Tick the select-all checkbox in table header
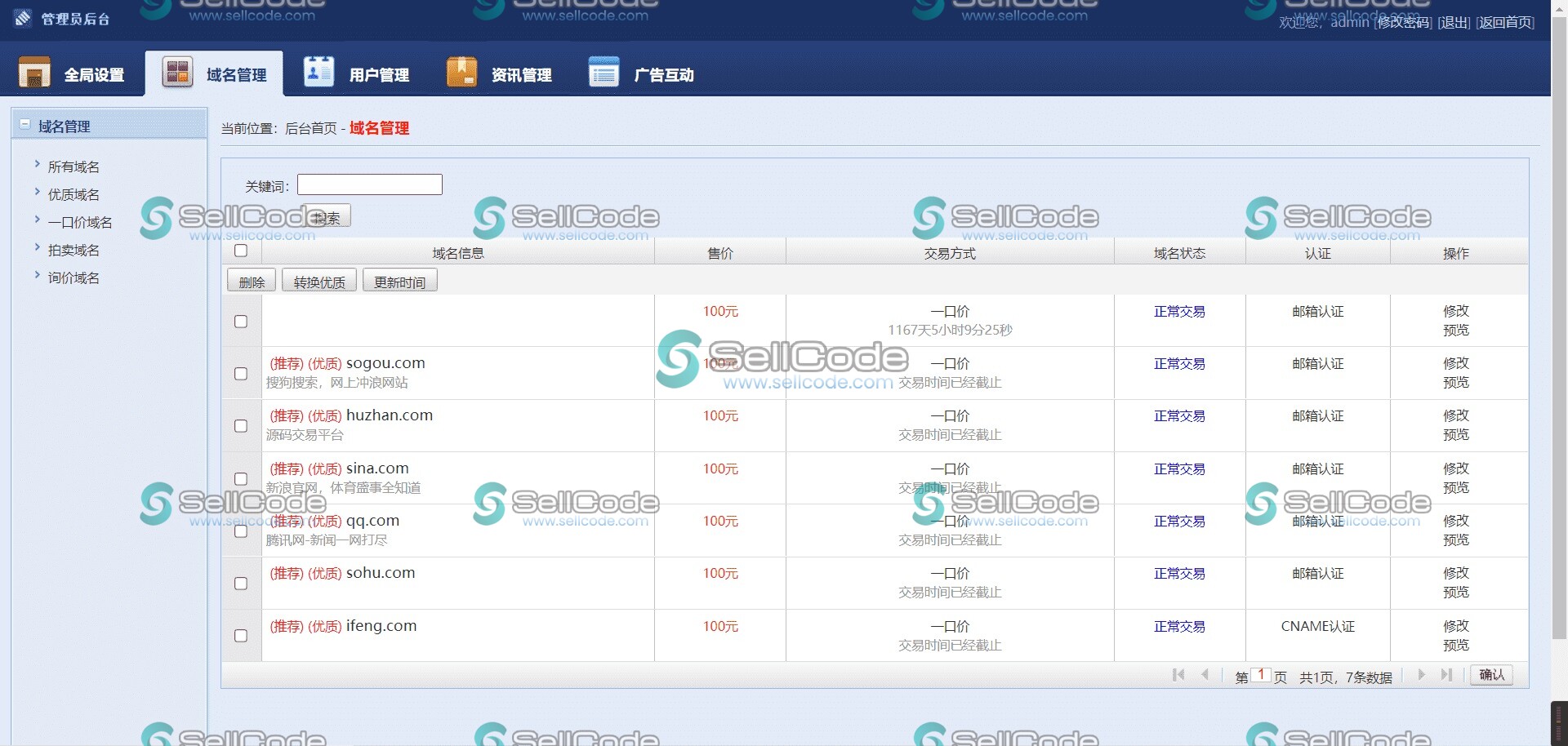 pos(241,251)
